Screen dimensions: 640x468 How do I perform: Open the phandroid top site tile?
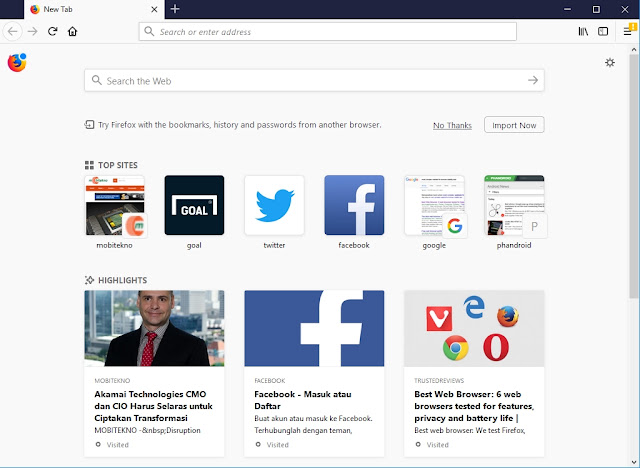[514, 205]
